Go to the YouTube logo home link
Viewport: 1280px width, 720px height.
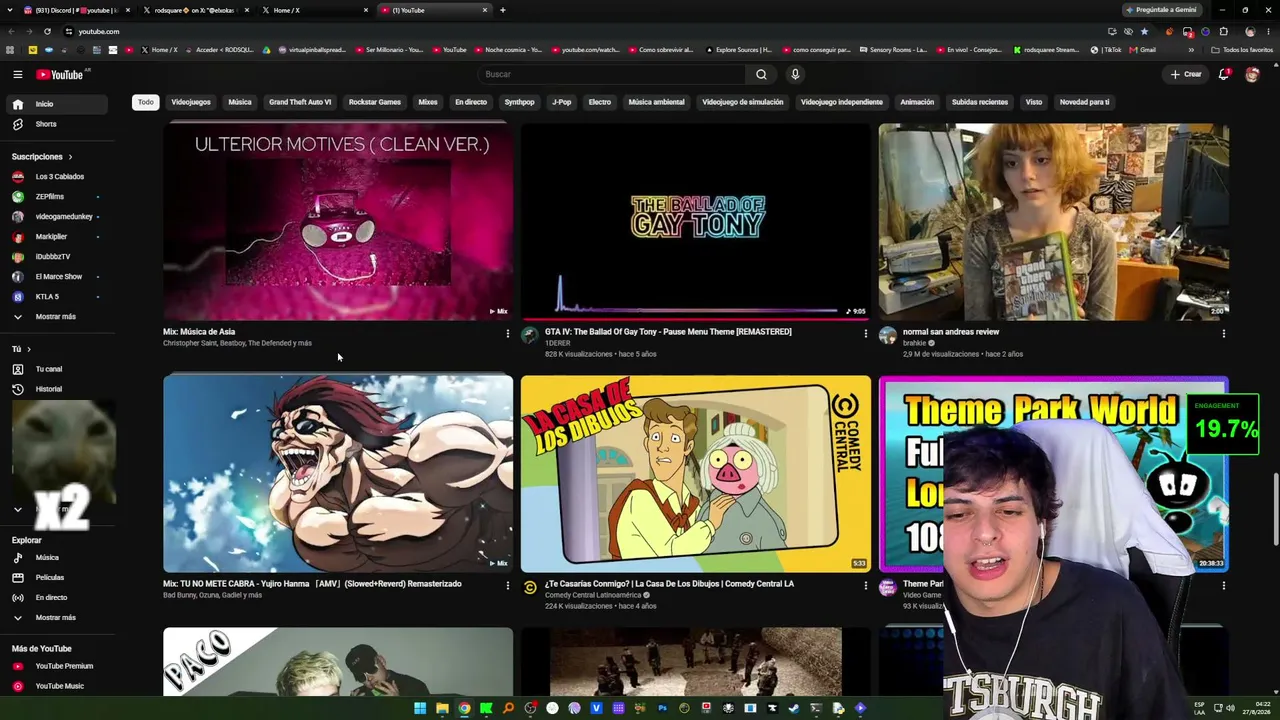(x=60, y=74)
